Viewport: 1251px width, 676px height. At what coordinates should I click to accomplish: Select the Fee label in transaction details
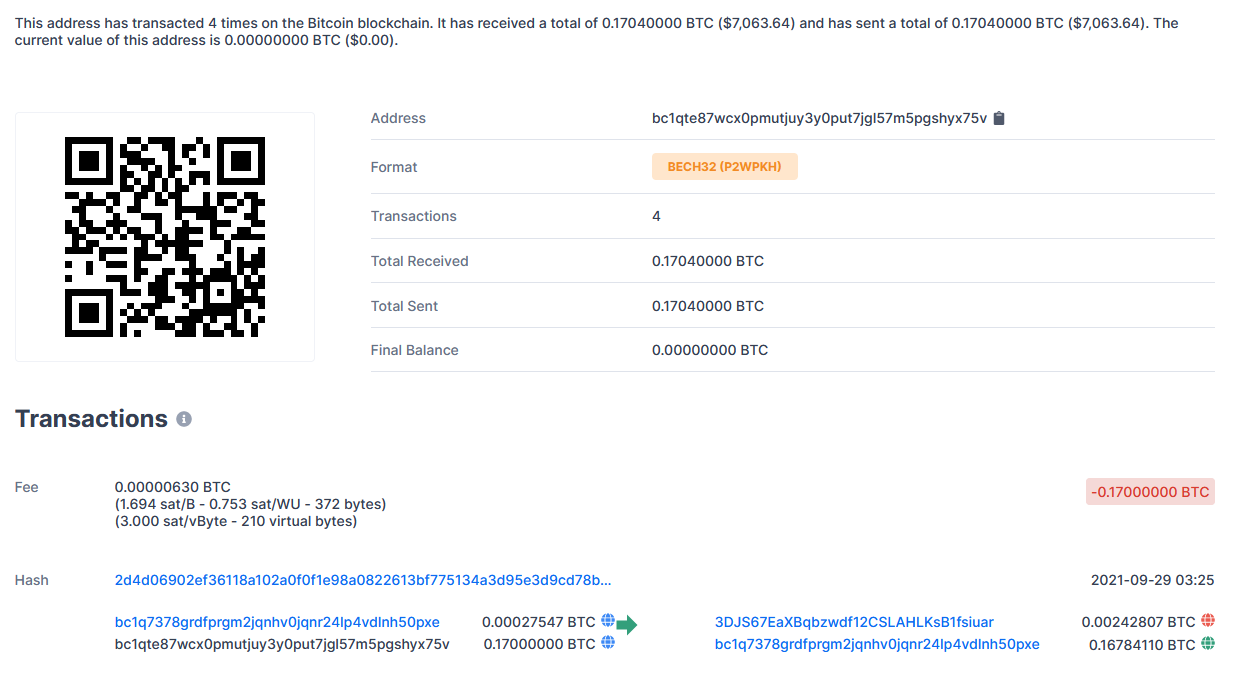pyautogui.click(x=27, y=487)
